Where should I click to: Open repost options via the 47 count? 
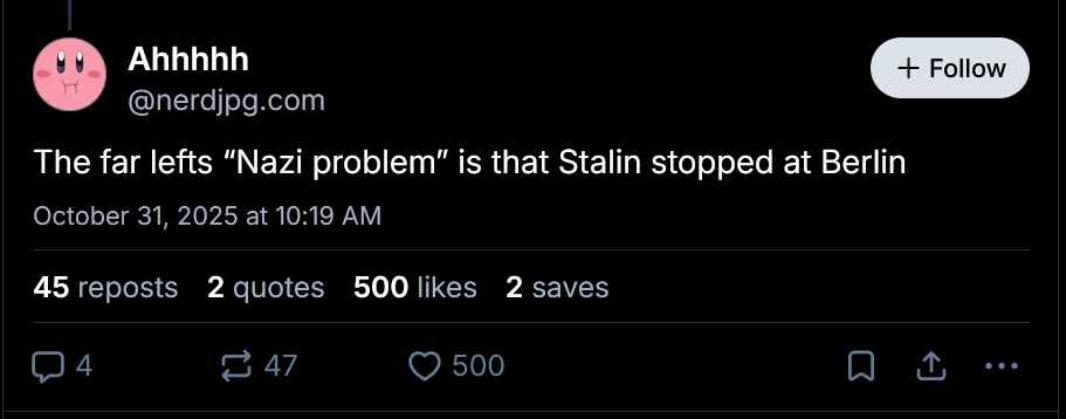[280, 367]
